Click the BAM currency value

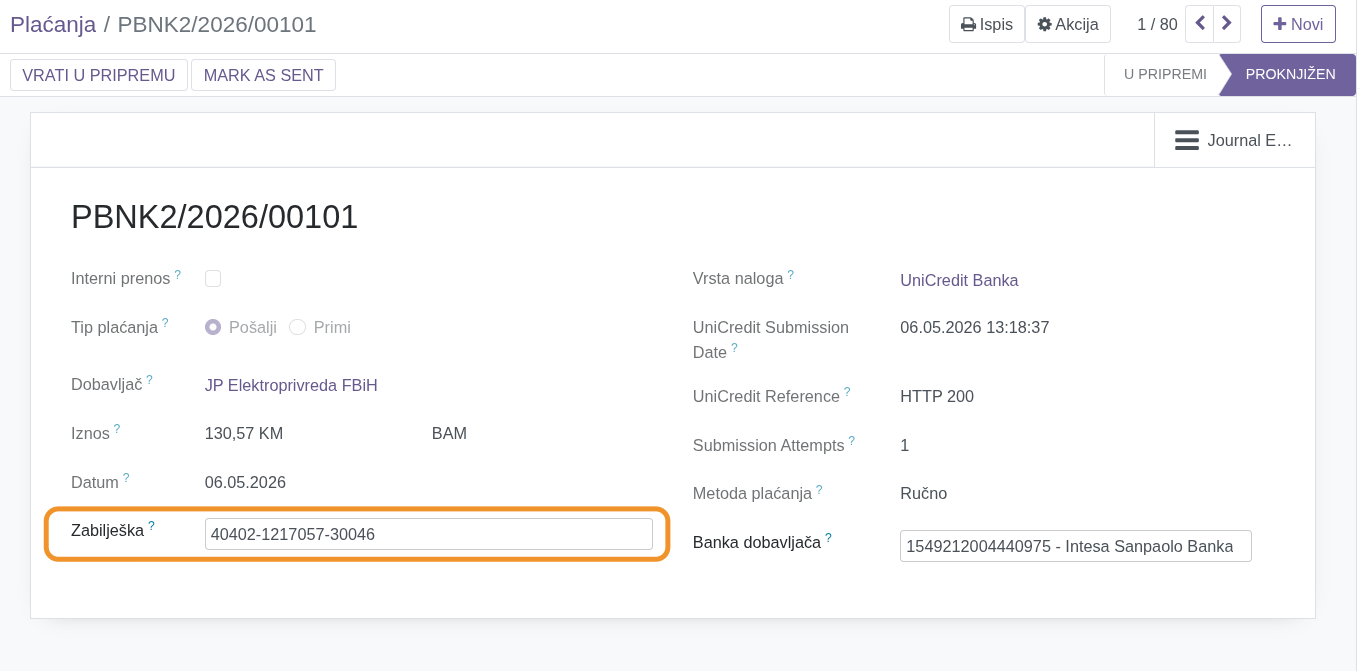coord(449,433)
